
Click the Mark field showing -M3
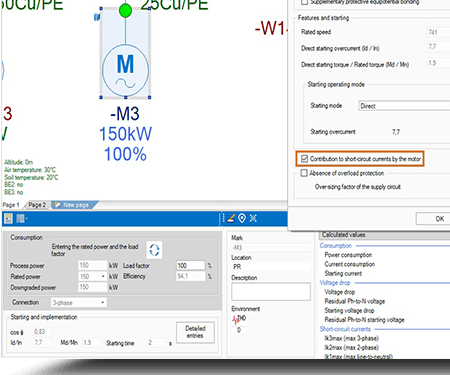click(x=271, y=247)
